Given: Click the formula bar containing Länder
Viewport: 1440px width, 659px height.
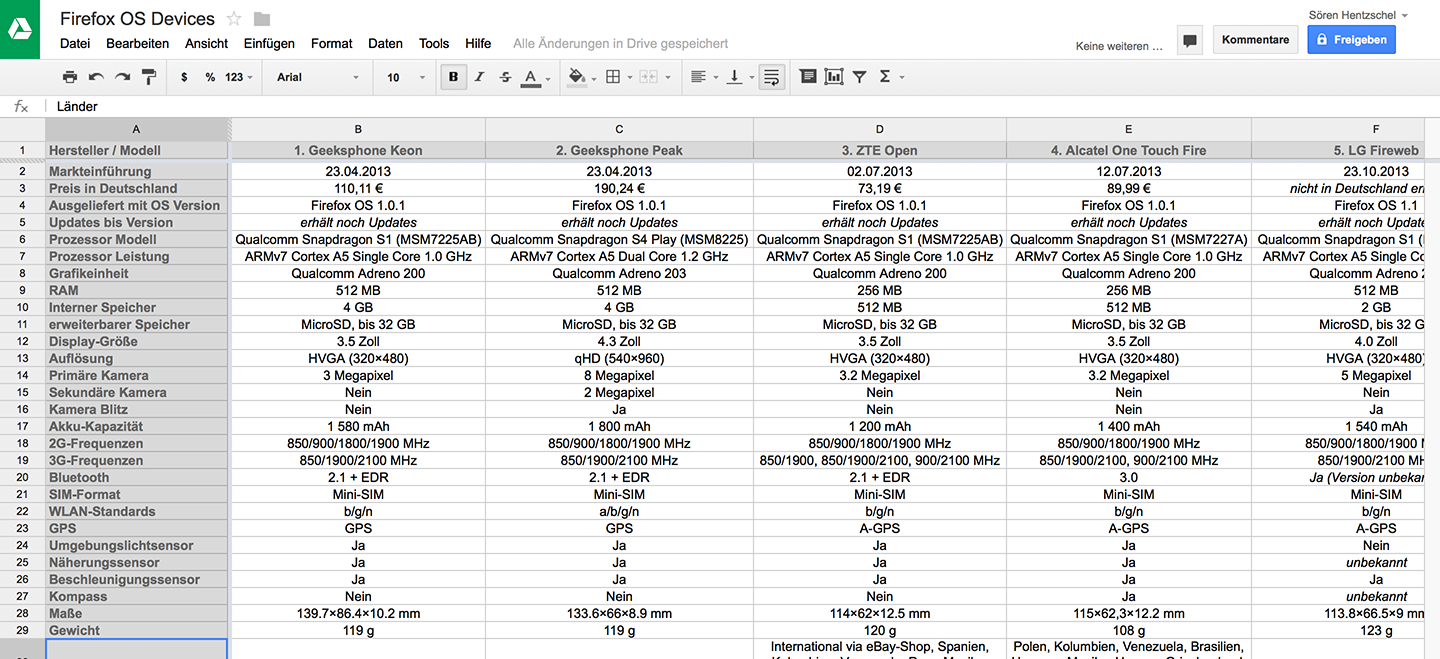Looking at the screenshot, I should point(740,106).
